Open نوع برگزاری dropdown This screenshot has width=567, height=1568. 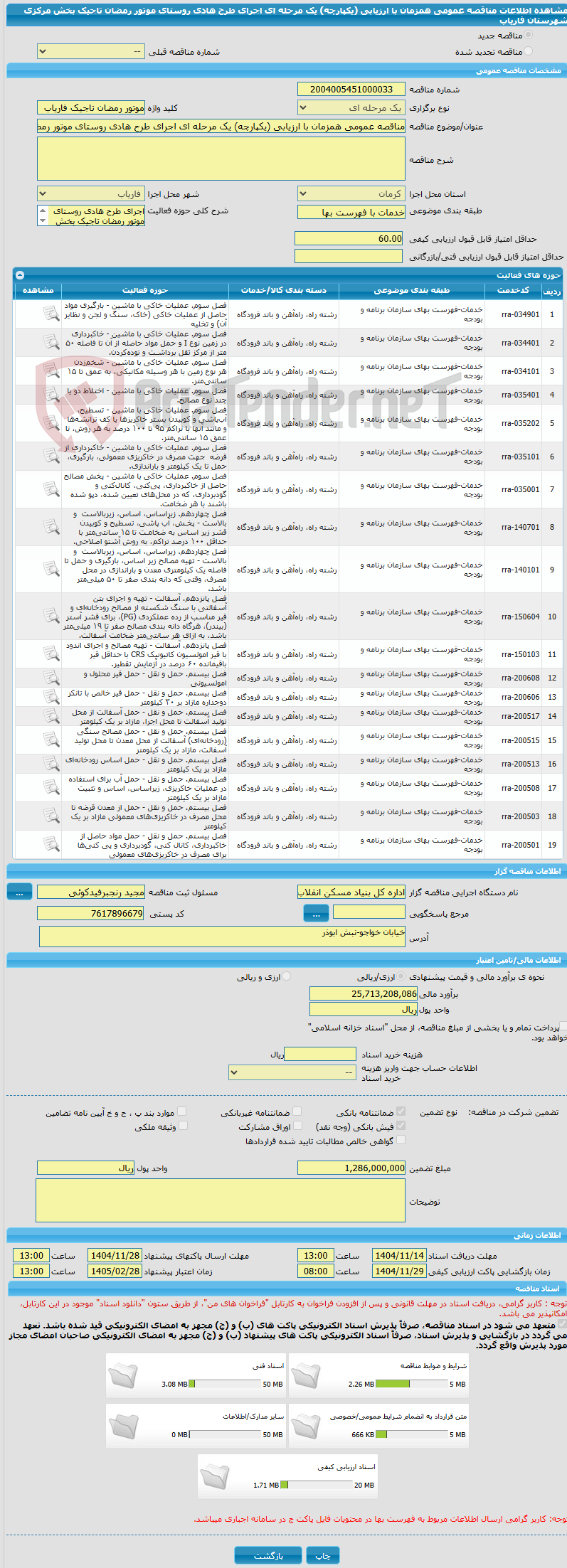click(x=351, y=108)
